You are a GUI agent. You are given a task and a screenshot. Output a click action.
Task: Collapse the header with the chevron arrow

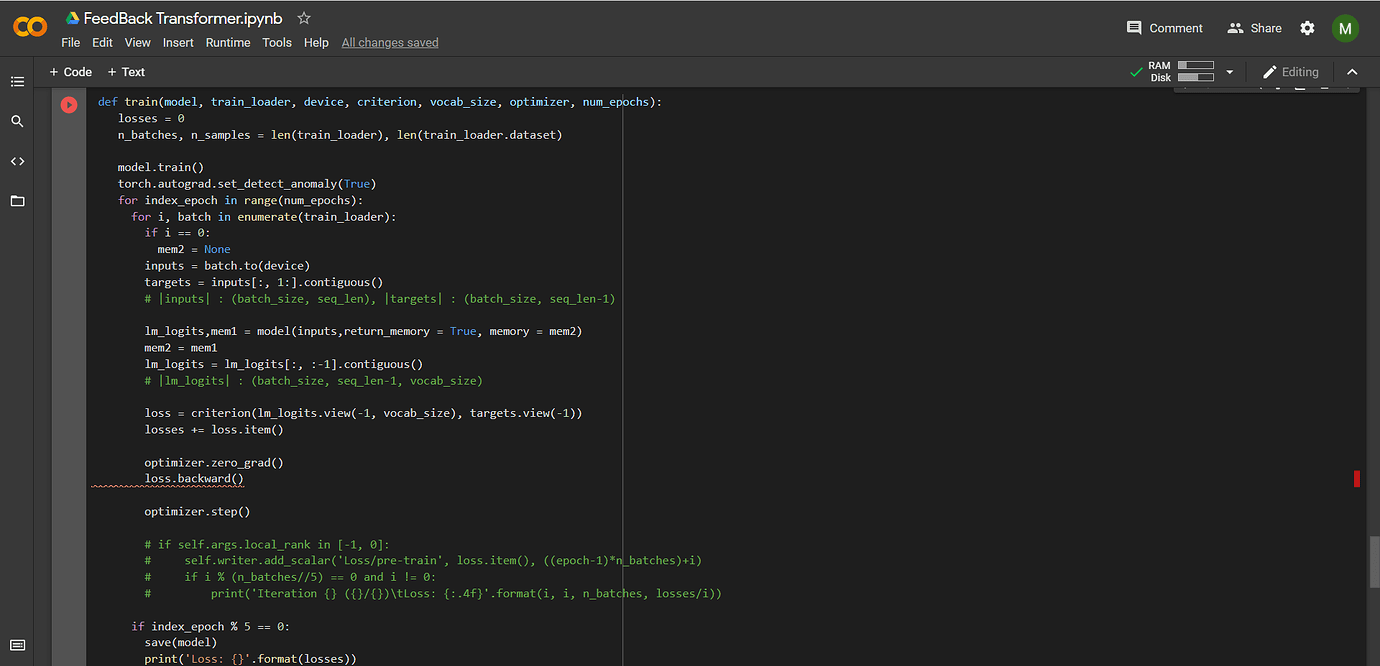[x=1352, y=72]
